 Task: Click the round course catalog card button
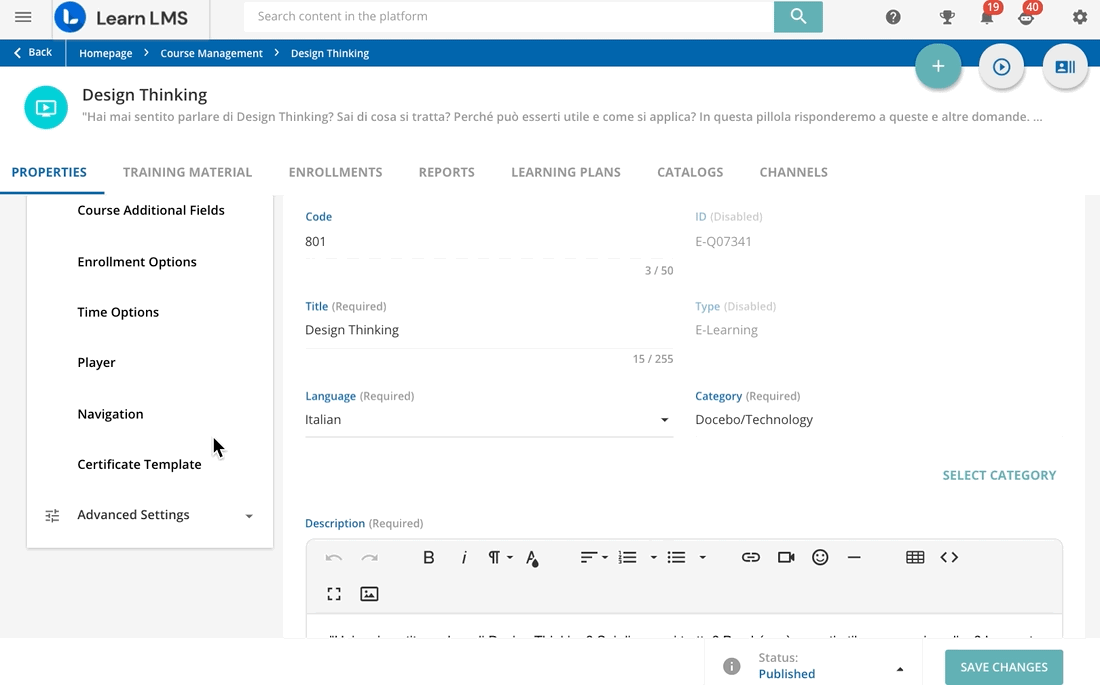point(1066,67)
